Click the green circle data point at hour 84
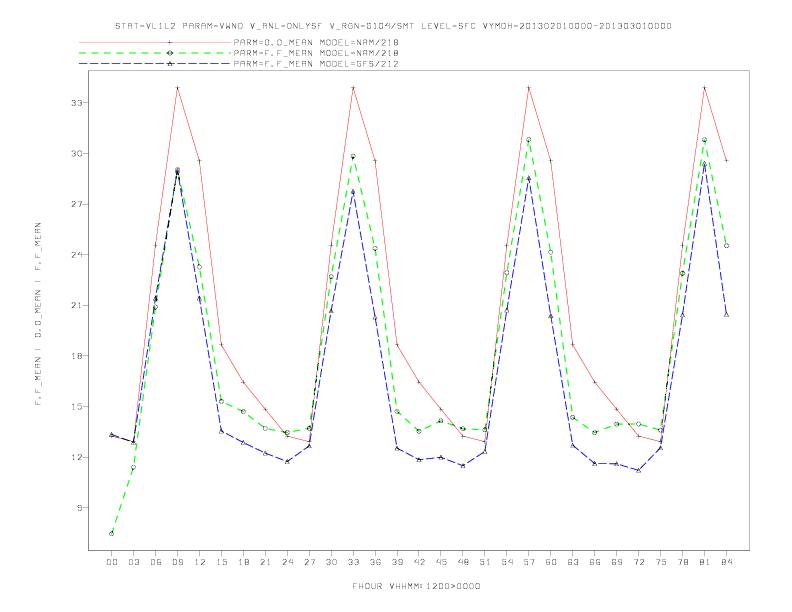 pos(726,245)
